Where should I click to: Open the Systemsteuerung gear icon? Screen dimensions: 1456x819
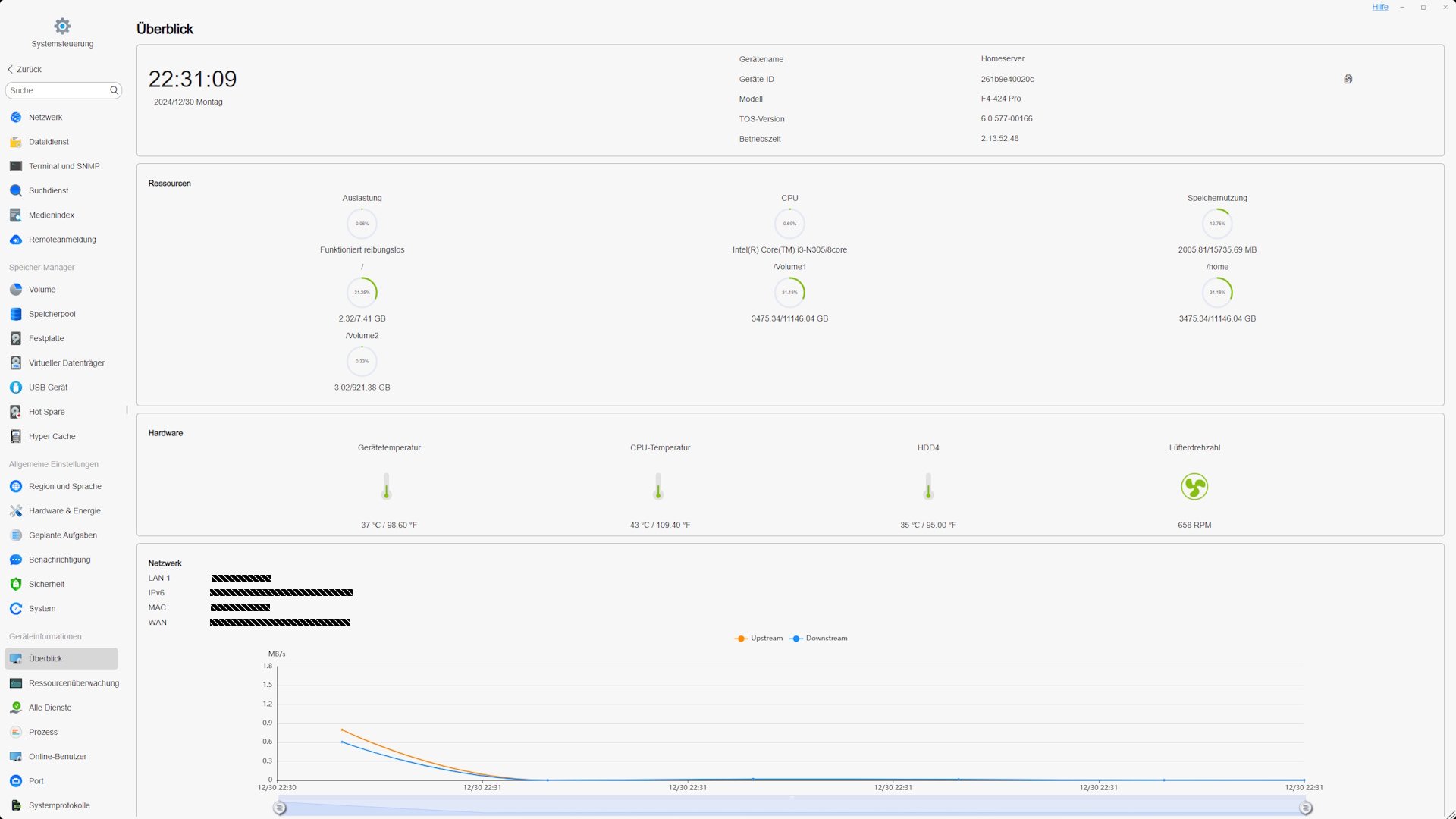tap(62, 27)
